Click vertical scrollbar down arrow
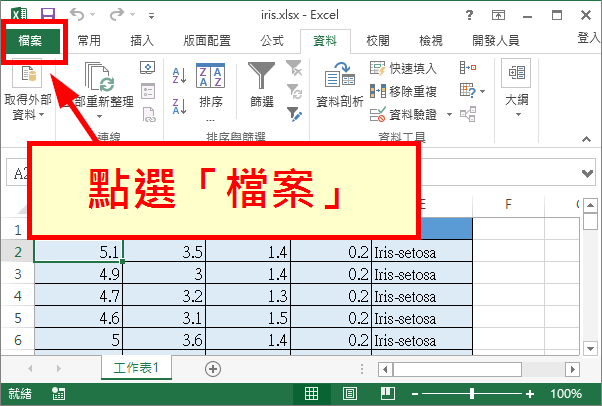This screenshot has width=602, height=406. (x=590, y=348)
